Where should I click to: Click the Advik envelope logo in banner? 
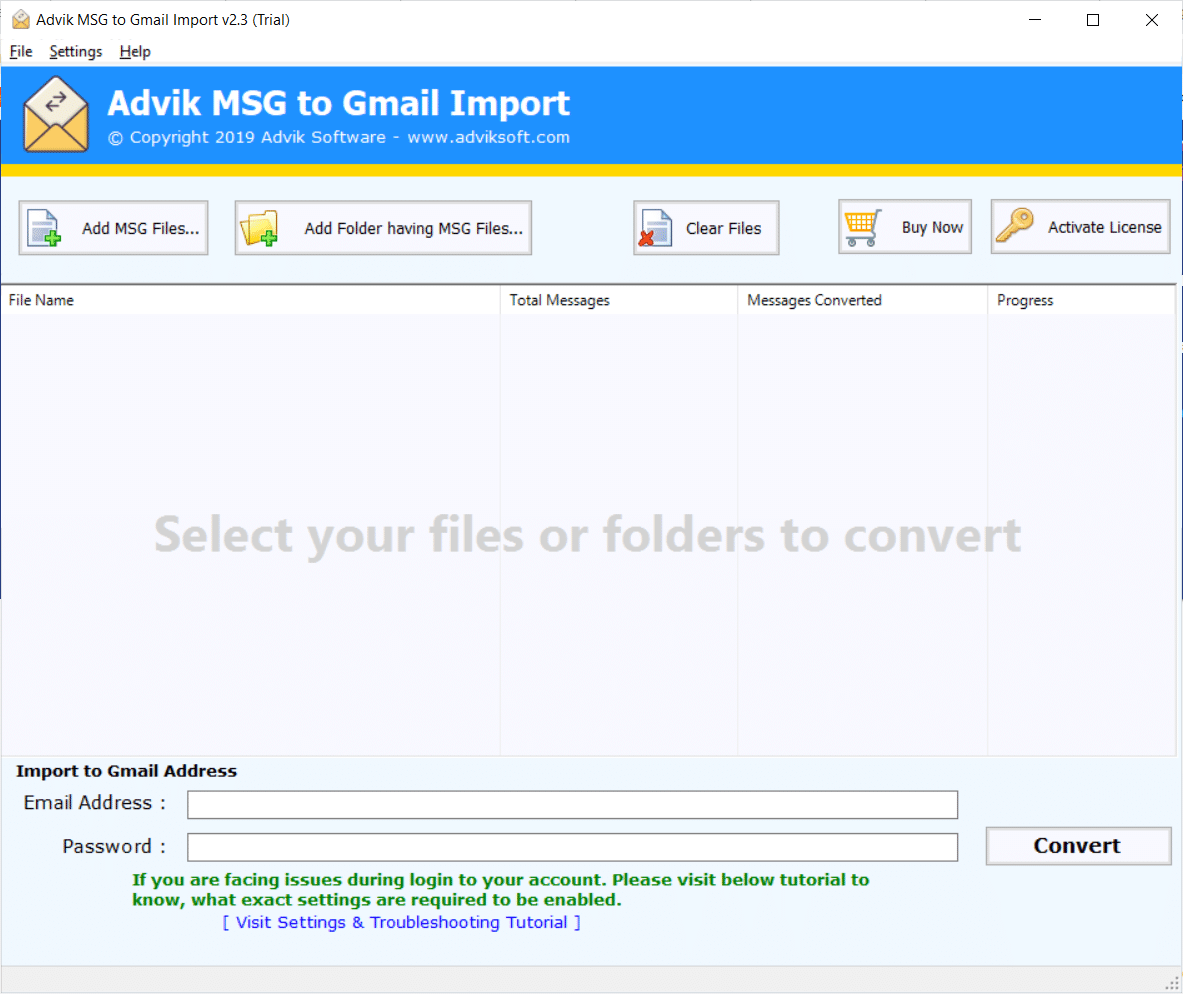(56, 115)
